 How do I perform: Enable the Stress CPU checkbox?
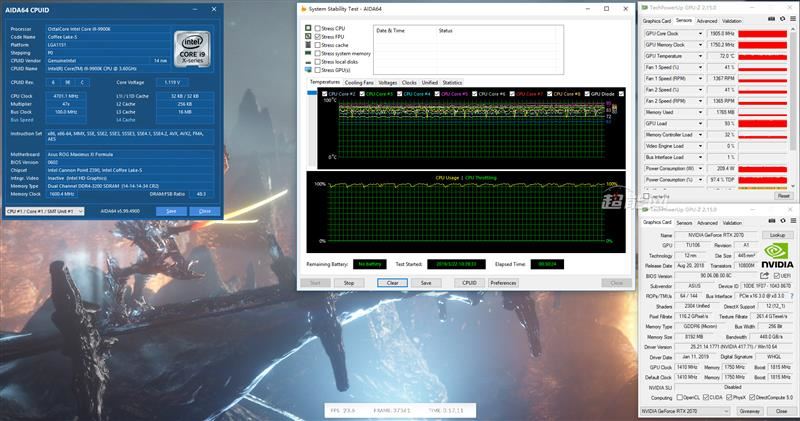(x=318, y=29)
